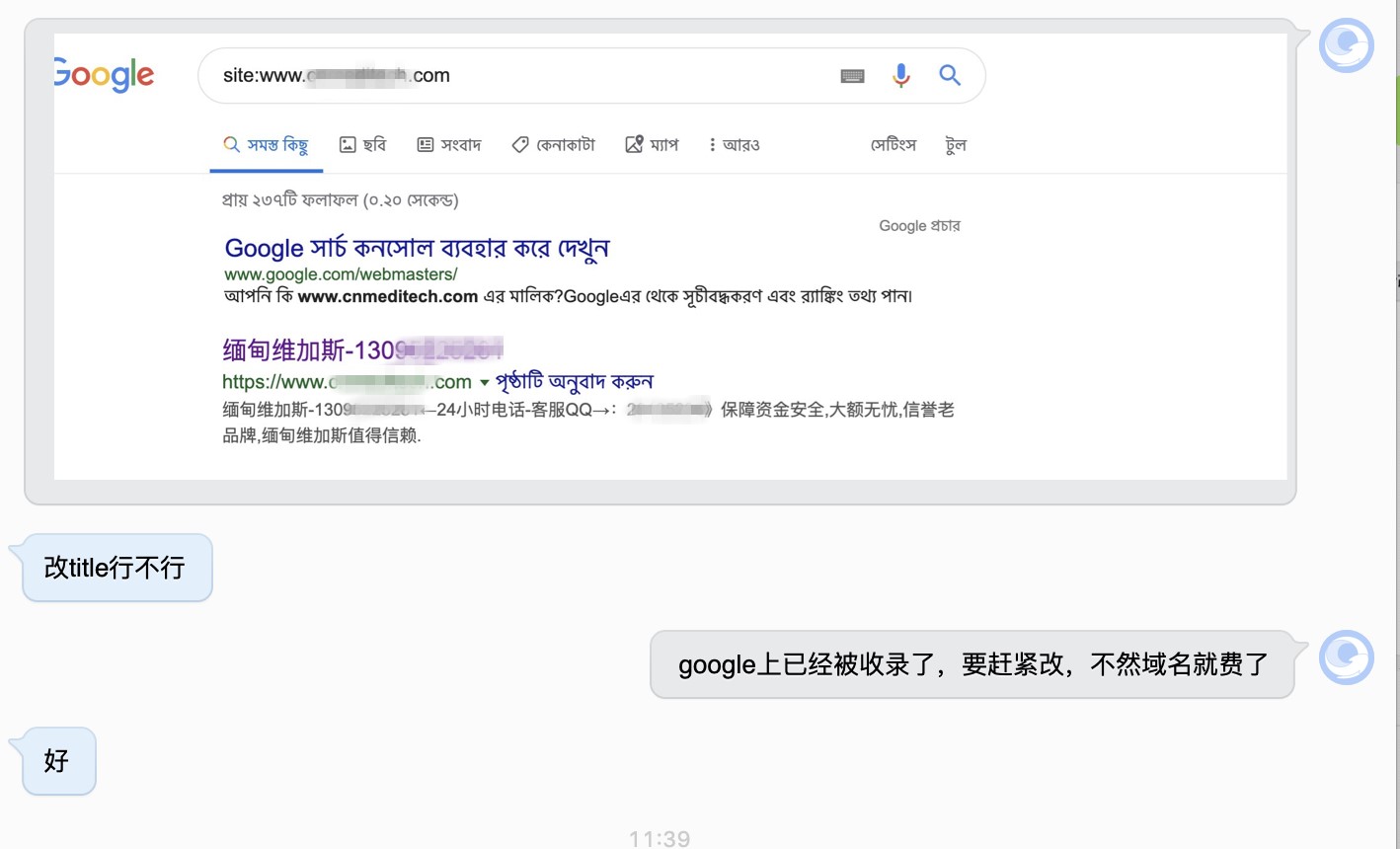Click the Google logo

coord(102,75)
